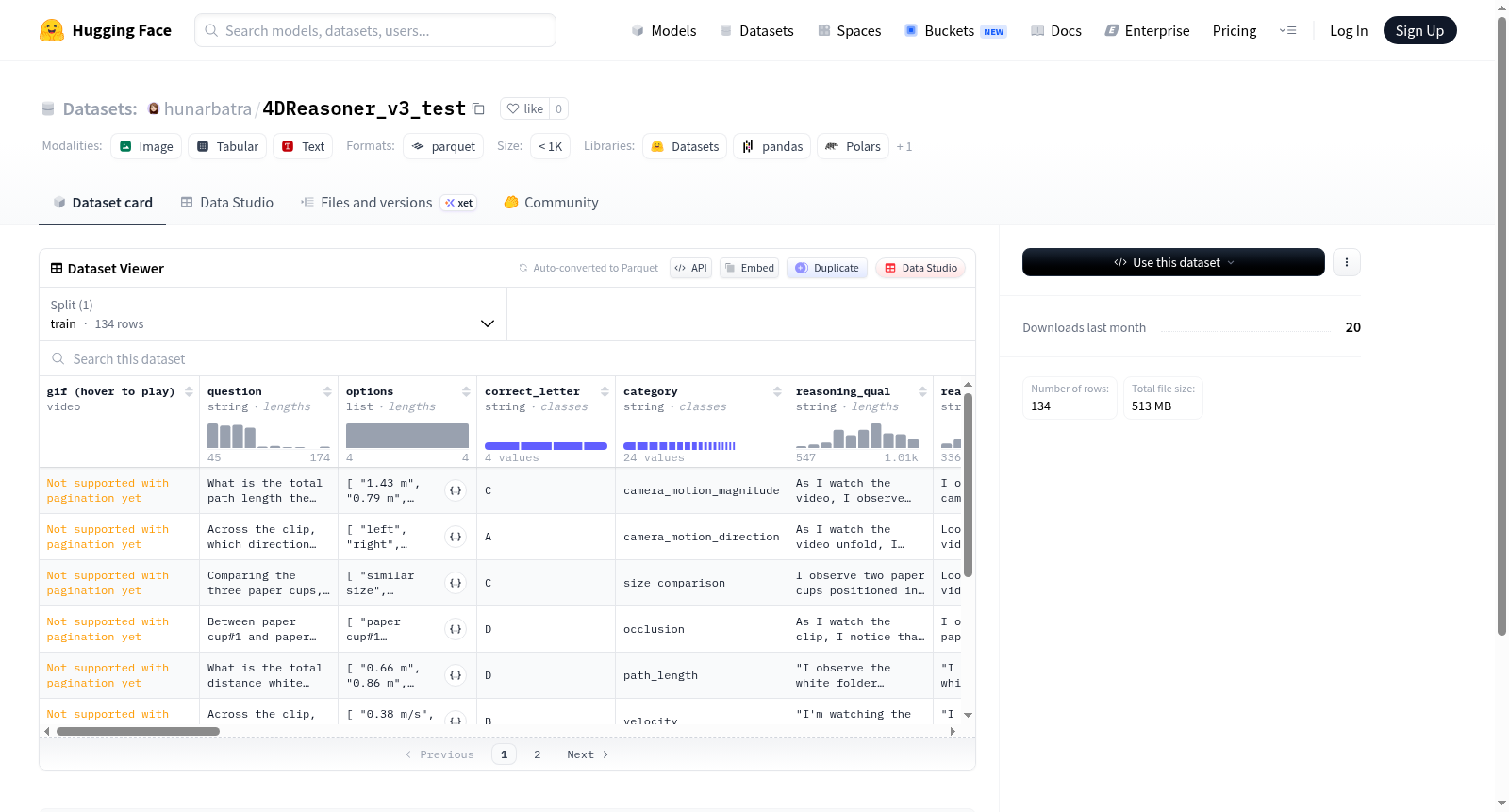
Task: Like the 4DReasoner_v3_test dataset
Action: (525, 108)
